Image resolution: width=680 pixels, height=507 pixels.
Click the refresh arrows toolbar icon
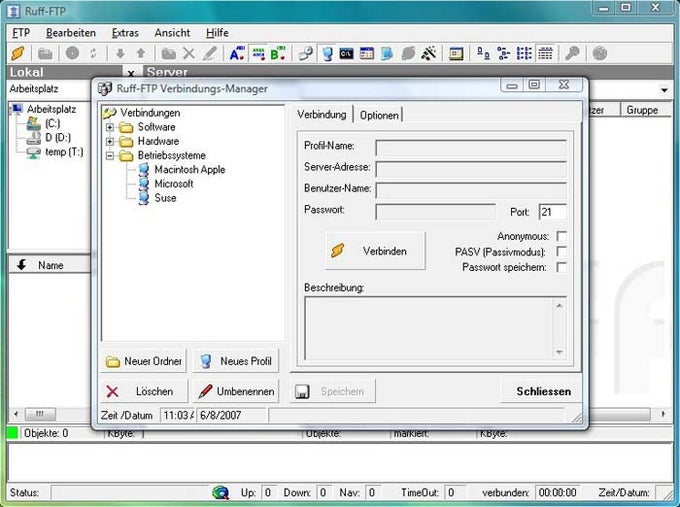click(x=93, y=53)
